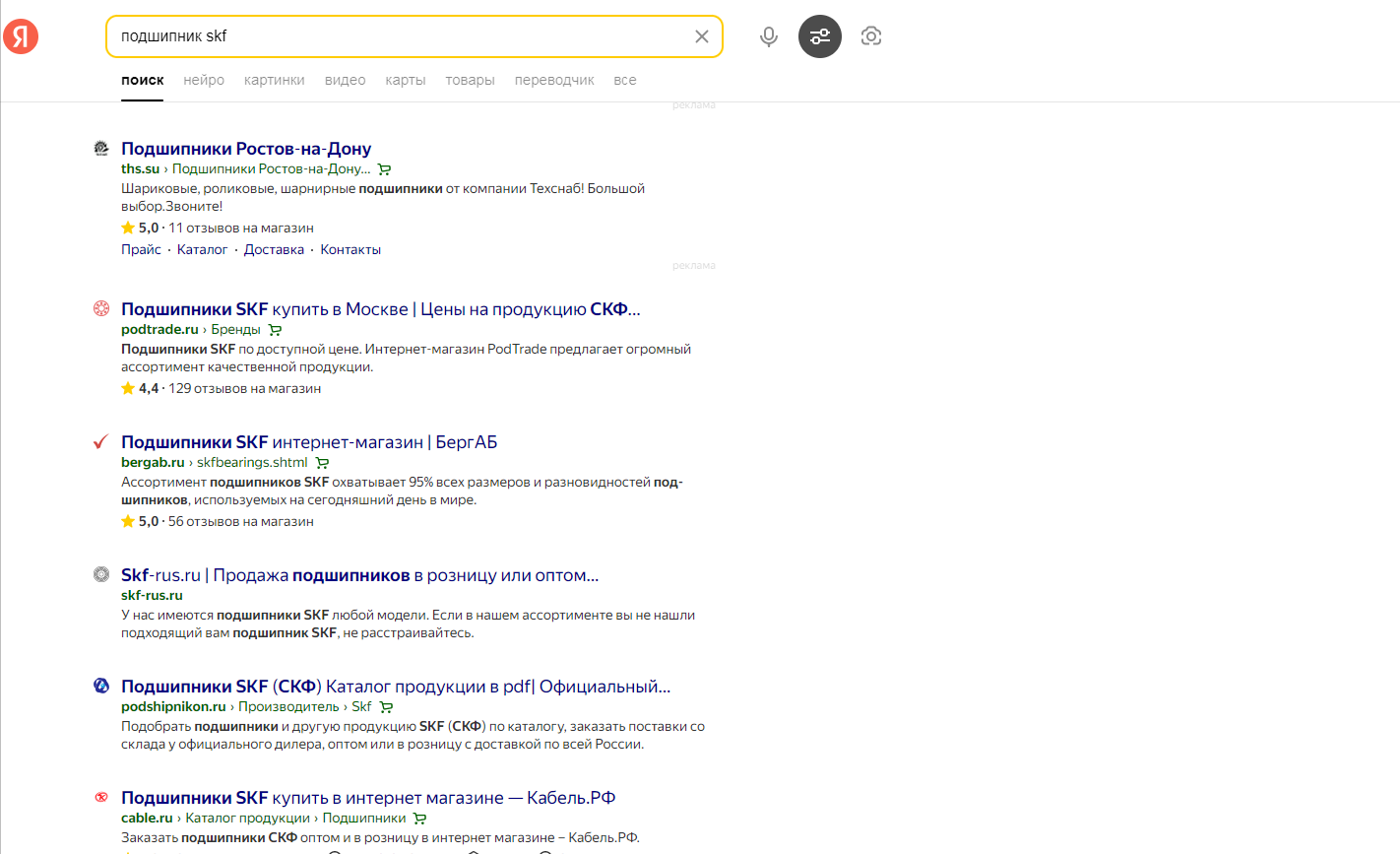
Task: Click shopping cart icon next to podtrade.ru
Action: (275, 330)
